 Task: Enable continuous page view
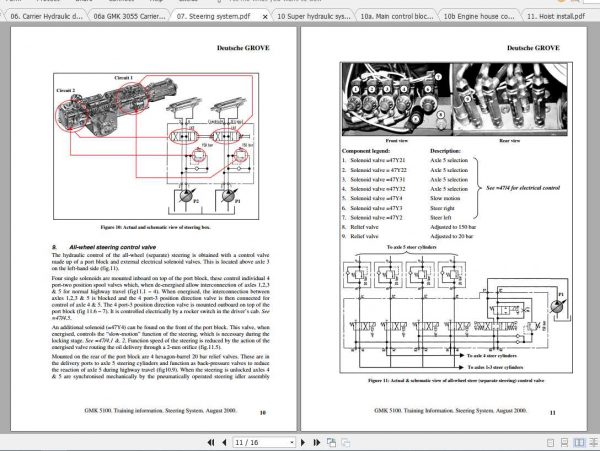point(564,443)
